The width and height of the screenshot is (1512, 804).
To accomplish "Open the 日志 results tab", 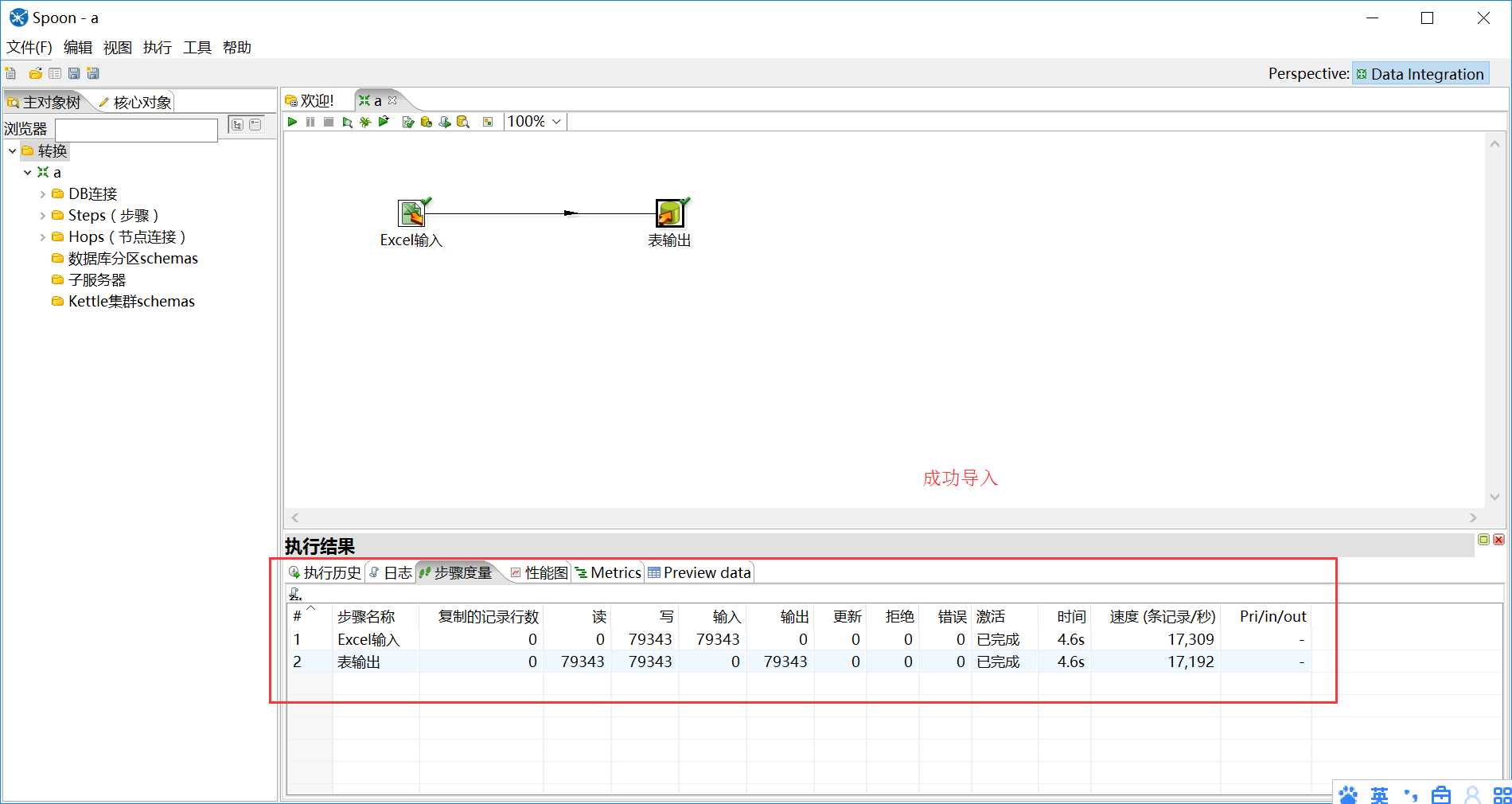I will [391, 572].
